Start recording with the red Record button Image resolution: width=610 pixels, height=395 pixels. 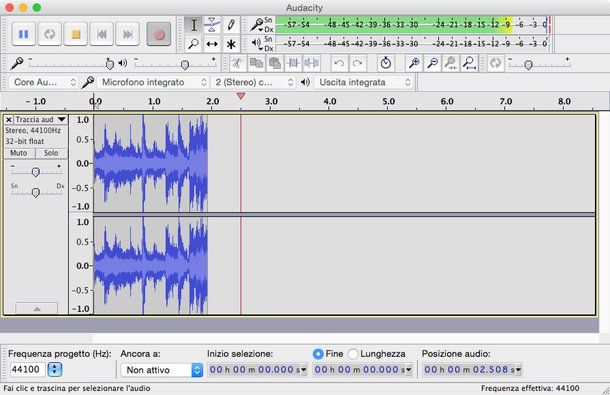coord(158,34)
